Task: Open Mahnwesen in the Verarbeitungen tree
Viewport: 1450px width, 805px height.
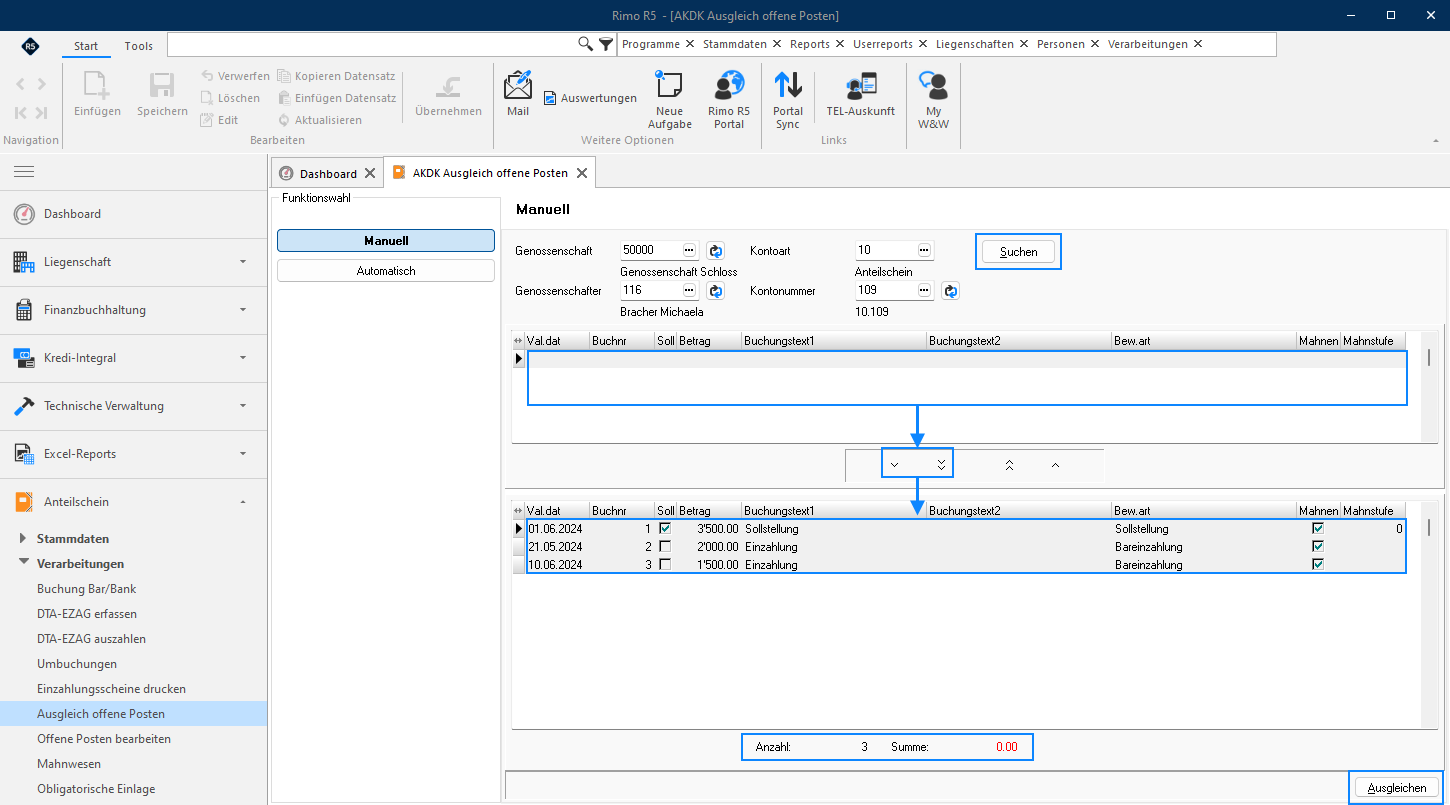Action: click(69, 764)
